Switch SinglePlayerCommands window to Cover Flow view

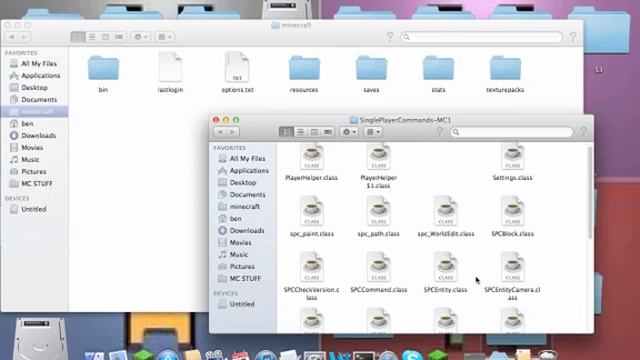tap(328, 132)
